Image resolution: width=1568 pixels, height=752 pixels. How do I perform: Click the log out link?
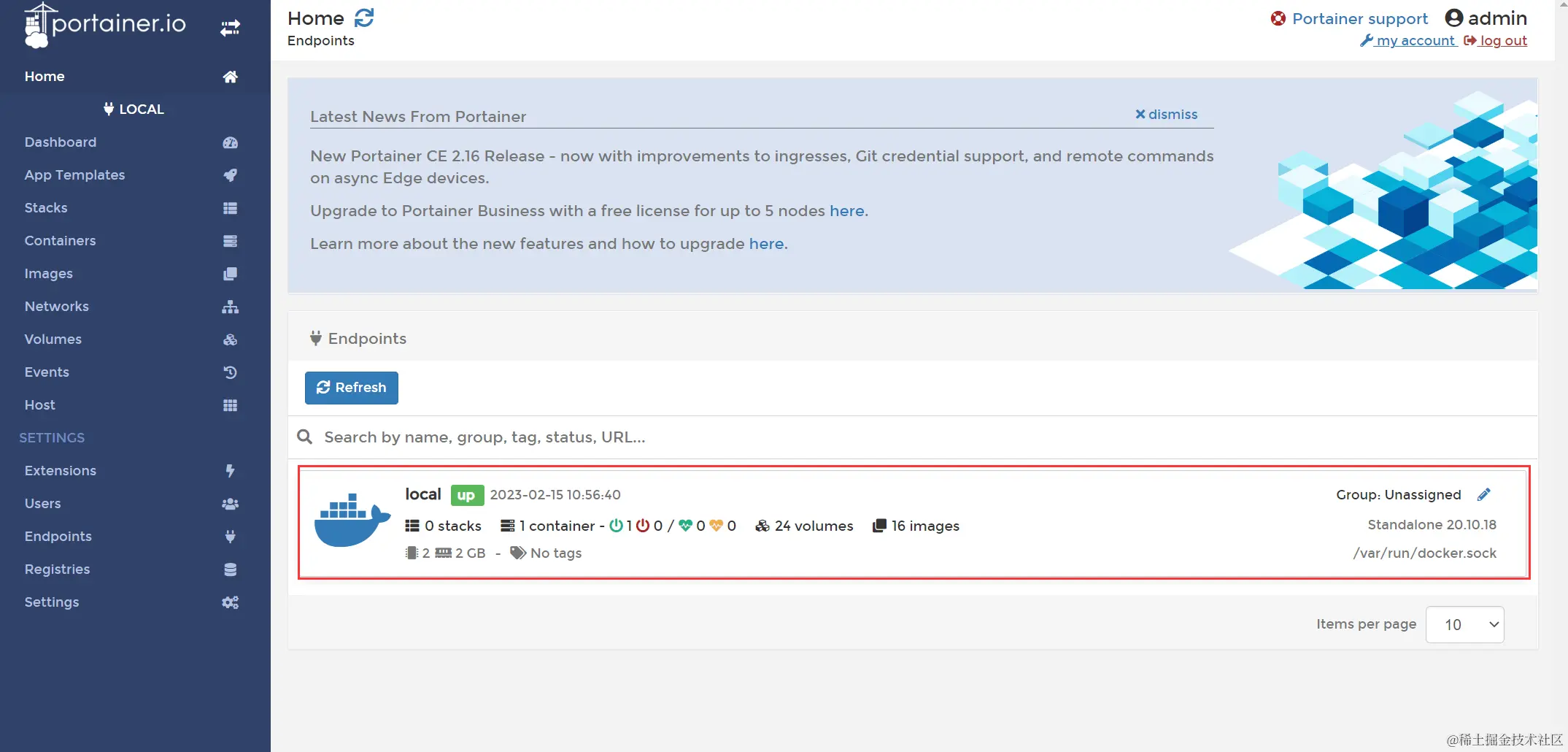[1496, 41]
